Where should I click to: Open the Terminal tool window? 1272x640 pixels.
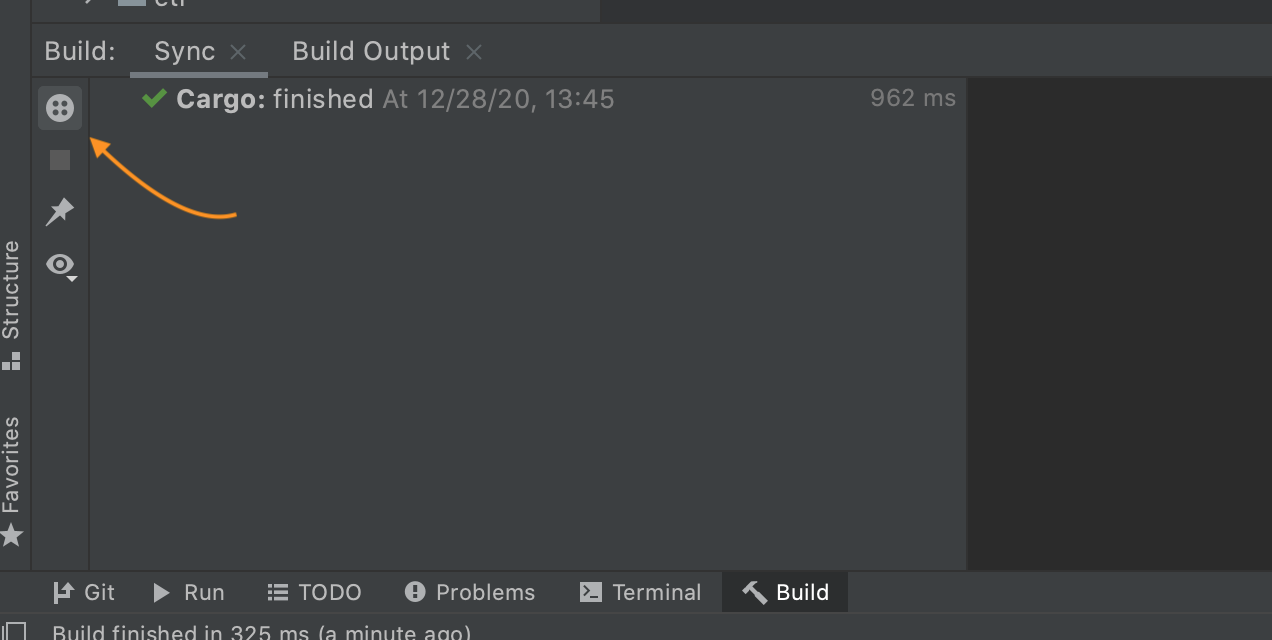(x=641, y=592)
